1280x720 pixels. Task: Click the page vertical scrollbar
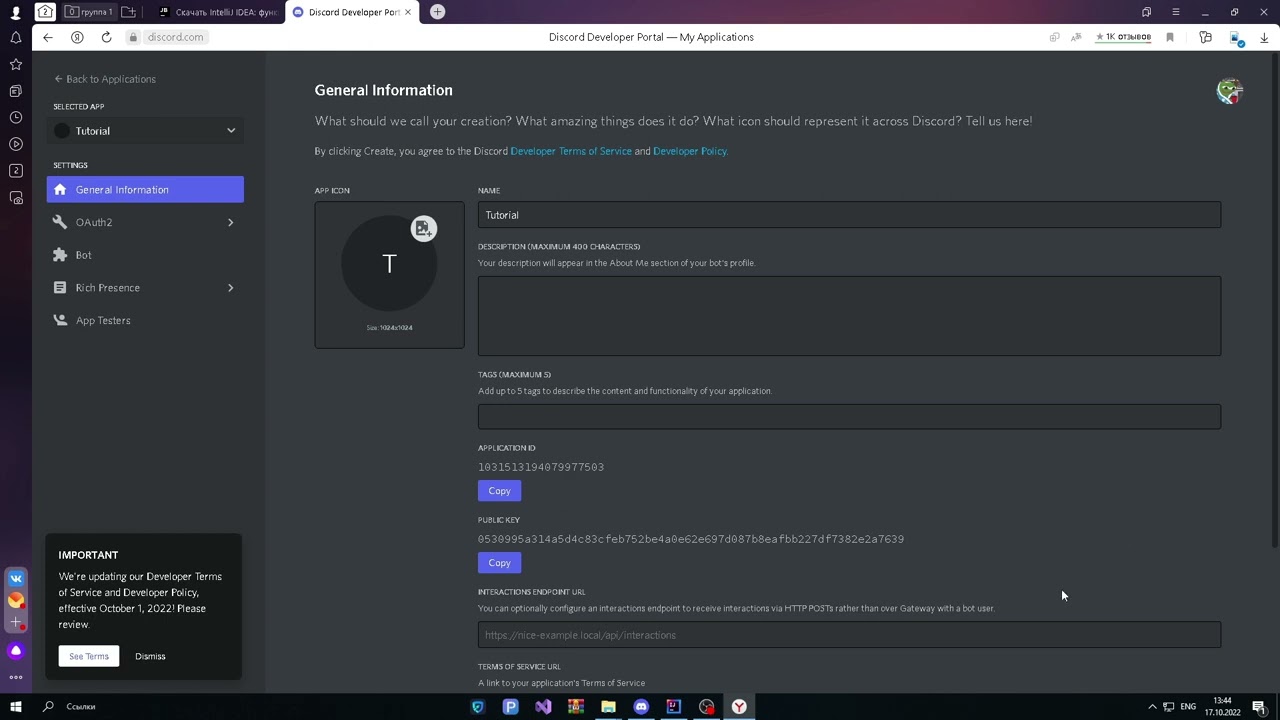point(1275,300)
